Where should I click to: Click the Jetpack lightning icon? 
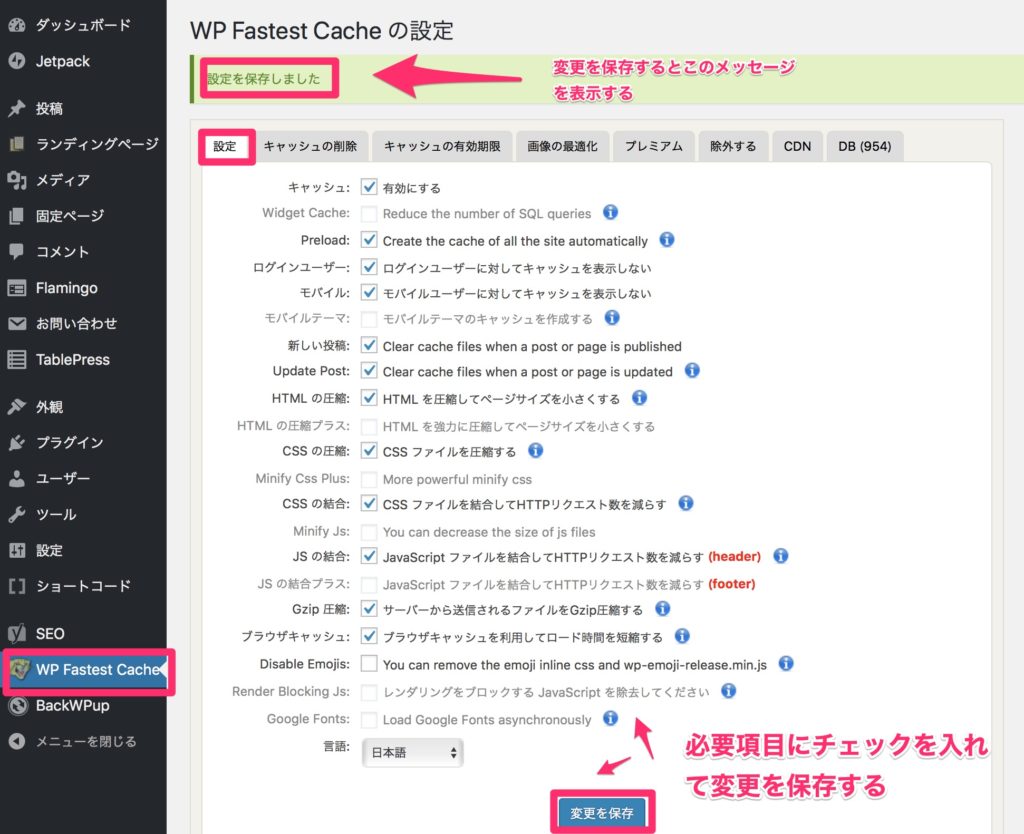tap(17, 61)
